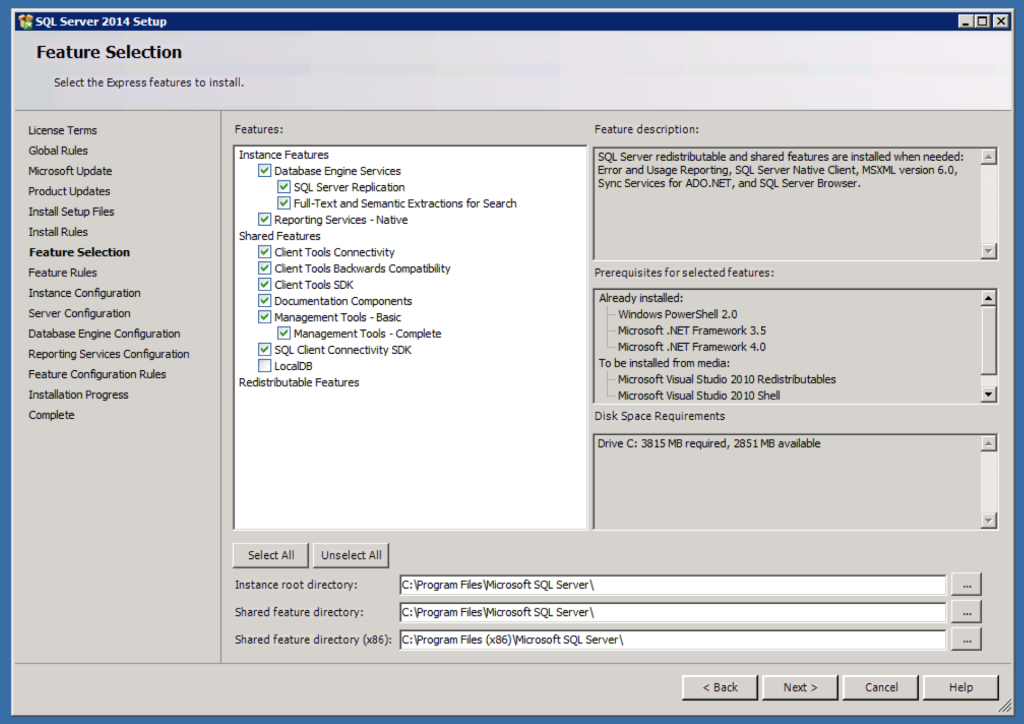Image resolution: width=1024 pixels, height=724 pixels.
Task: Disable Full-Text and Semantic Extractions for Search
Action: [284, 203]
